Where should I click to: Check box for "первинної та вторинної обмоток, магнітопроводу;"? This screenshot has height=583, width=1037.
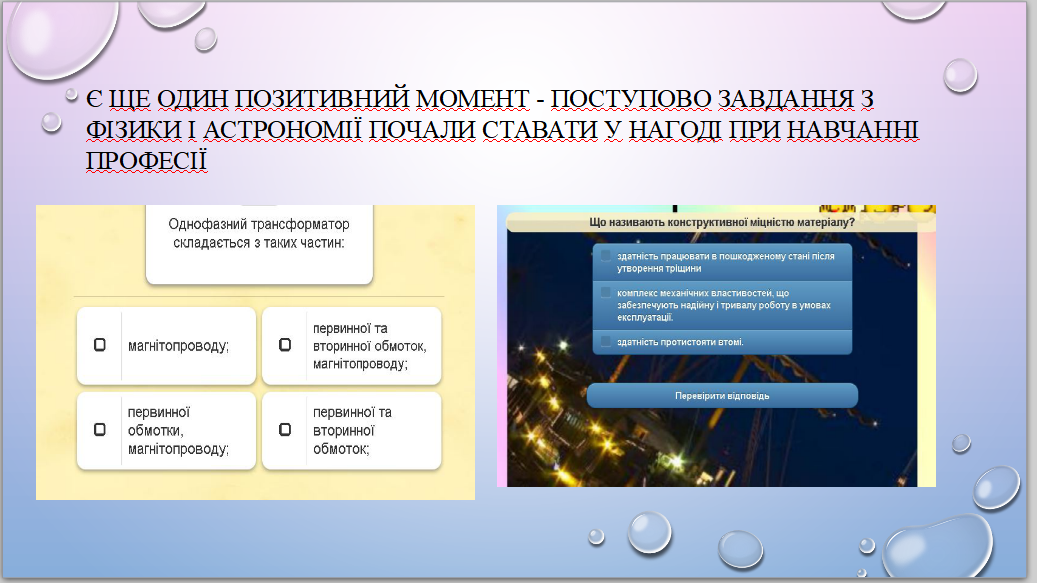[285, 345]
